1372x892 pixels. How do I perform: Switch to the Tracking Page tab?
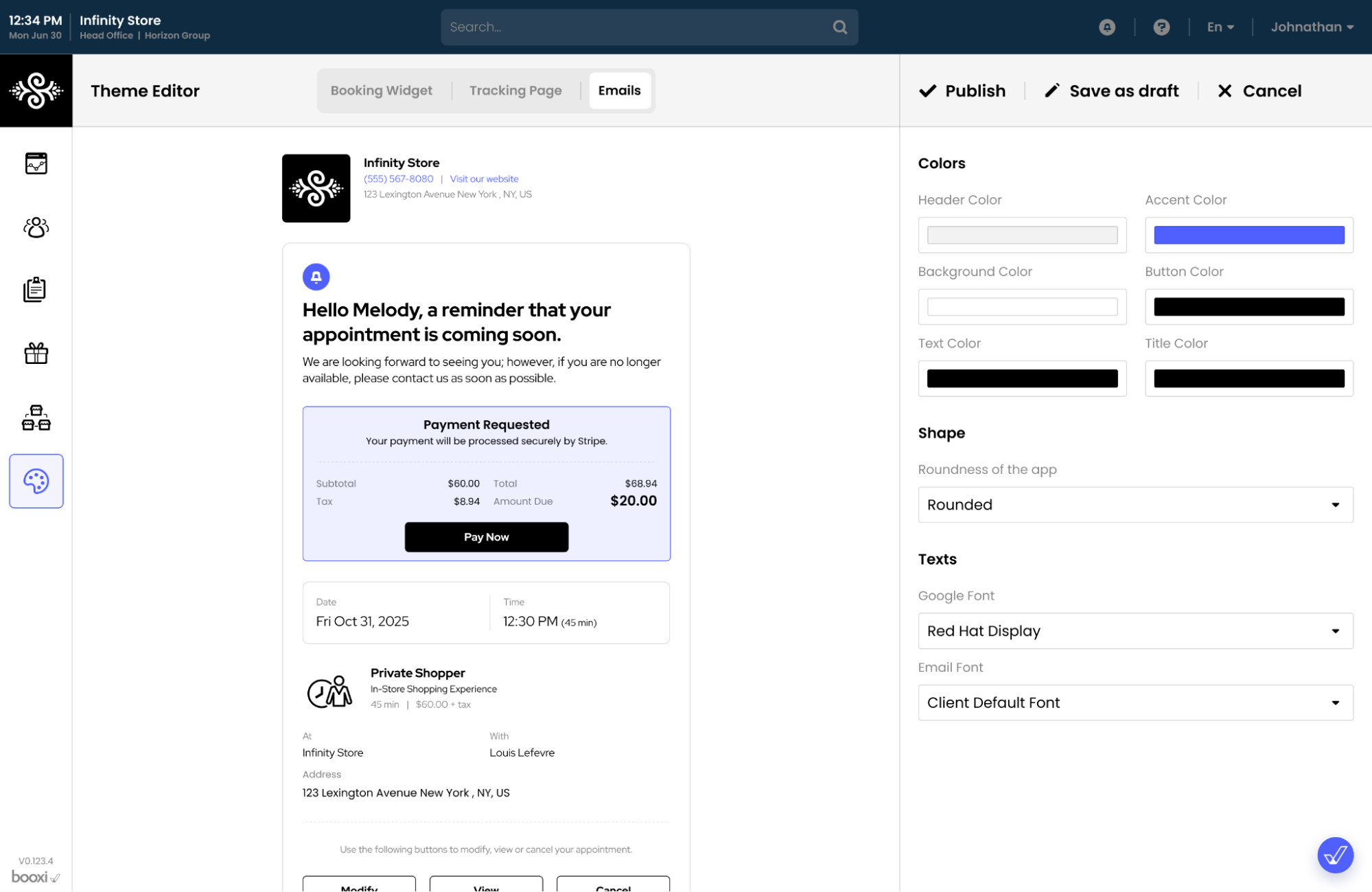click(x=515, y=91)
